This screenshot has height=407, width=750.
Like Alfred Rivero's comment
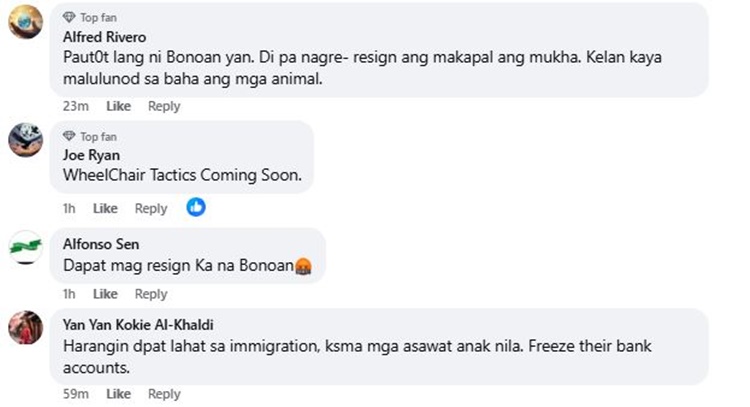pos(119,106)
